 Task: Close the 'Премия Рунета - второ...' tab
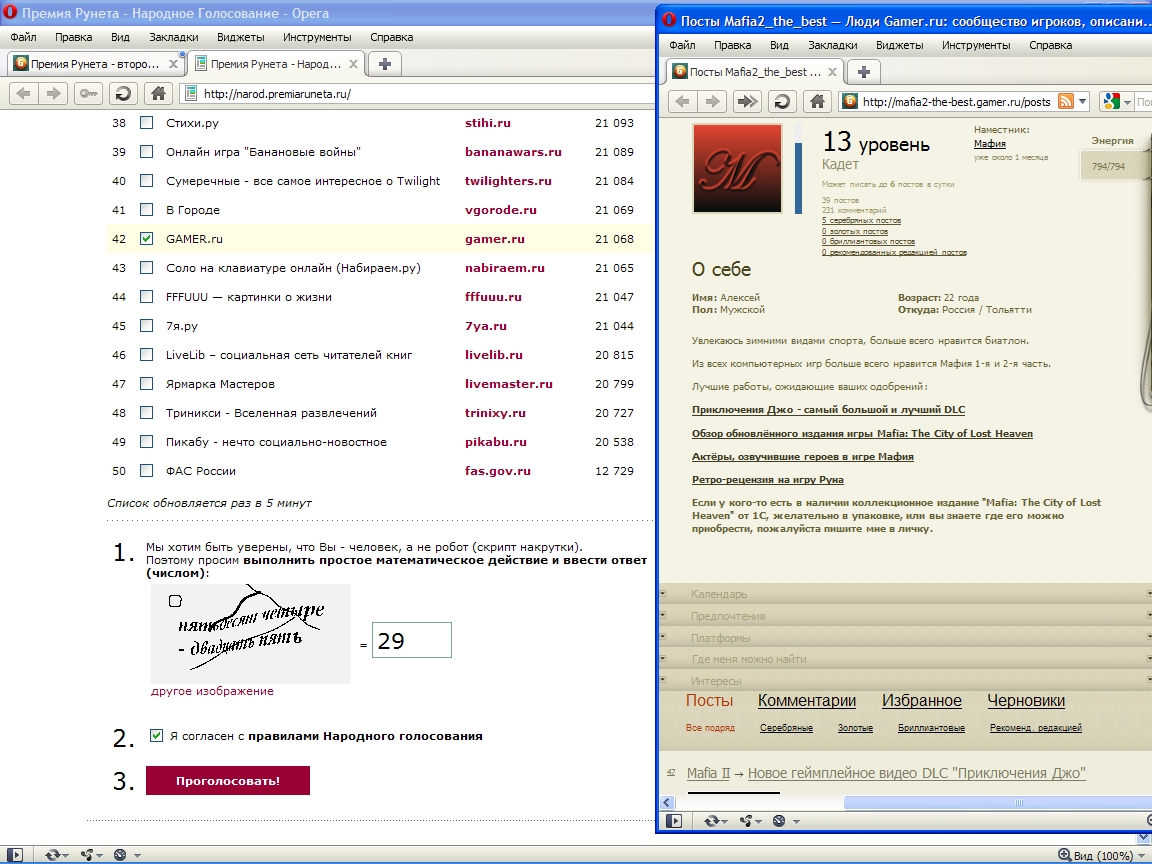click(173, 64)
